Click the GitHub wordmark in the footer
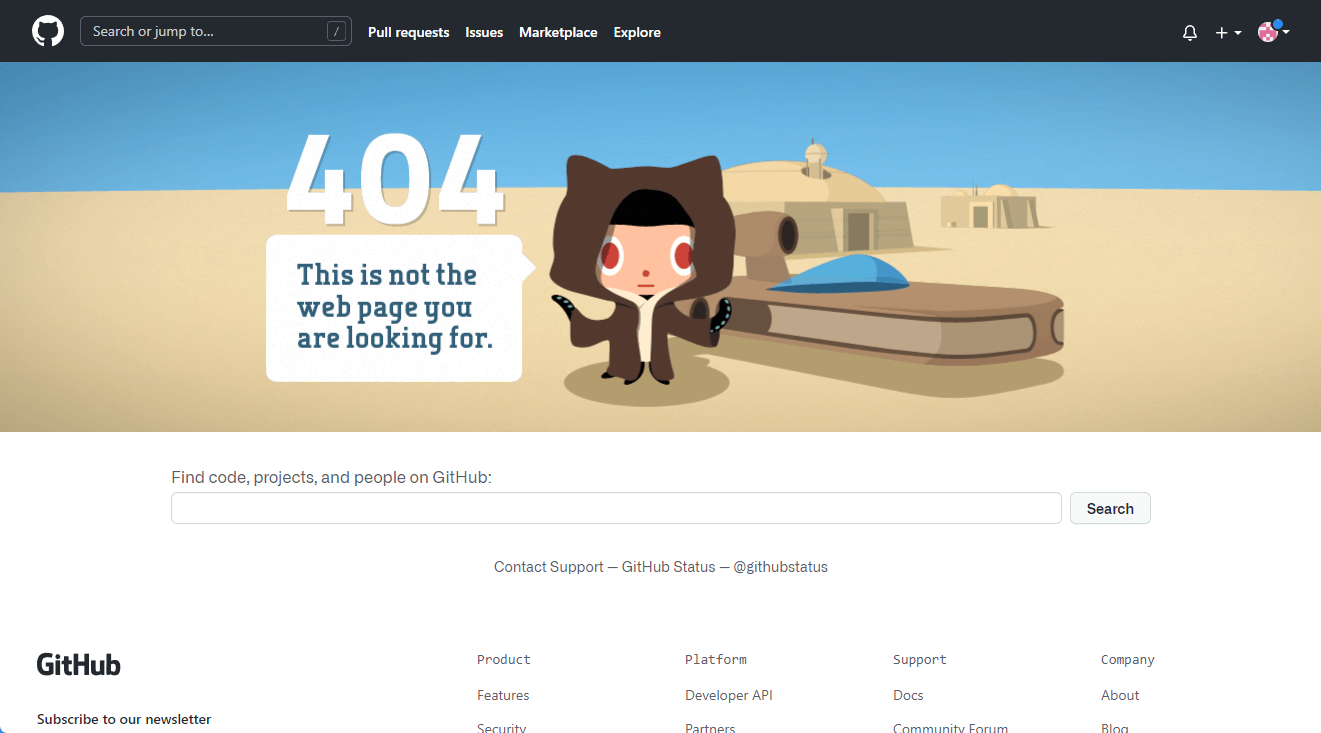This screenshot has width=1321, height=733. pos(79,665)
